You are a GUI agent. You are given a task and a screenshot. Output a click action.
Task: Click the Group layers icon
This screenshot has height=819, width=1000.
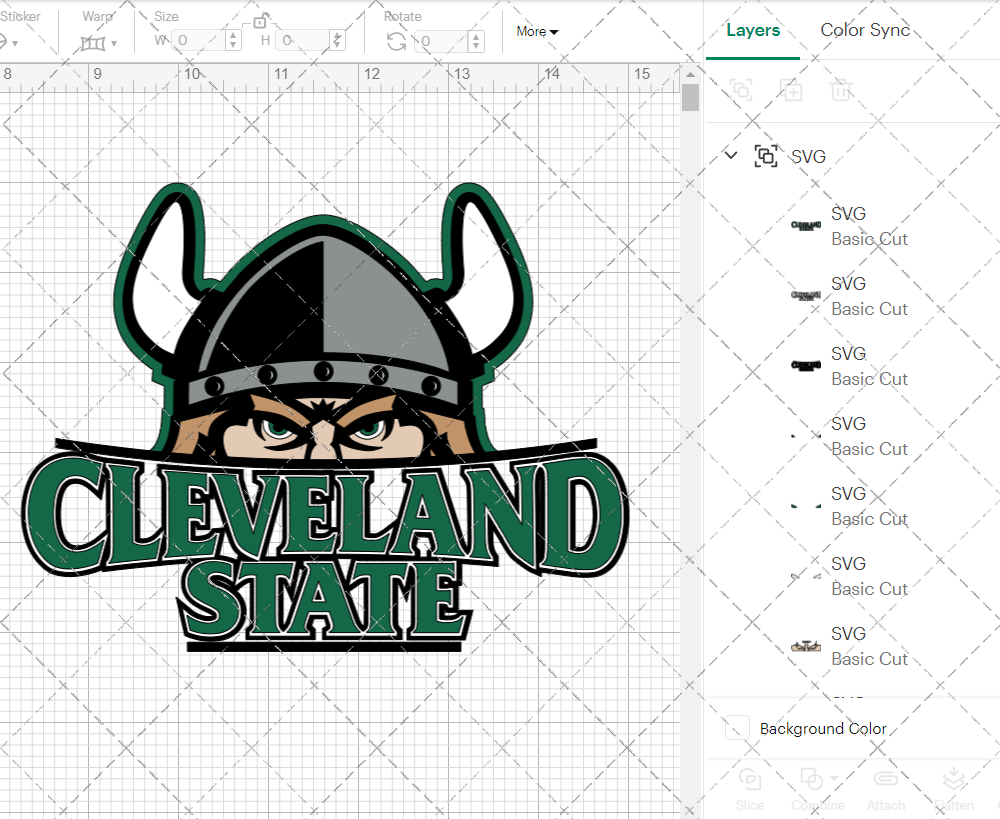click(742, 90)
